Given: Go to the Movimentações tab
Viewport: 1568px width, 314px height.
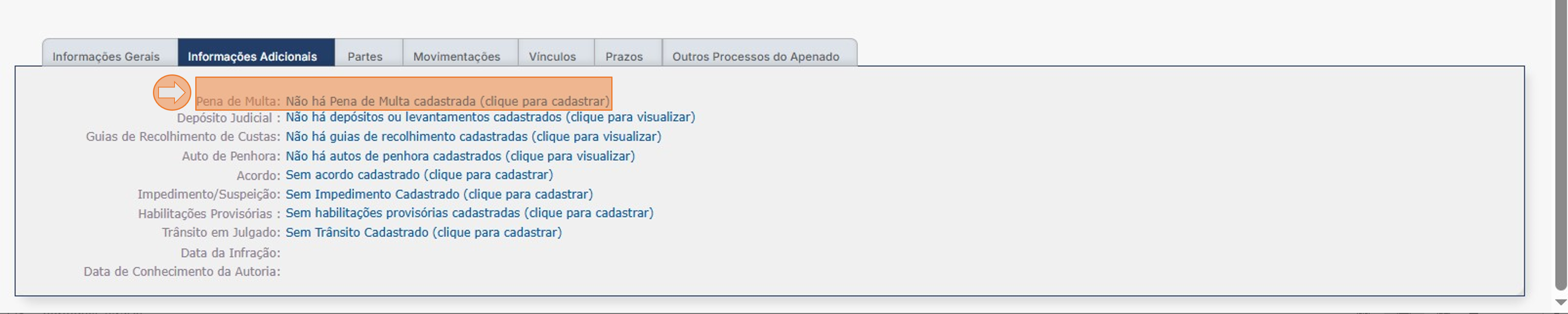Looking at the screenshot, I should click(457, 56).
